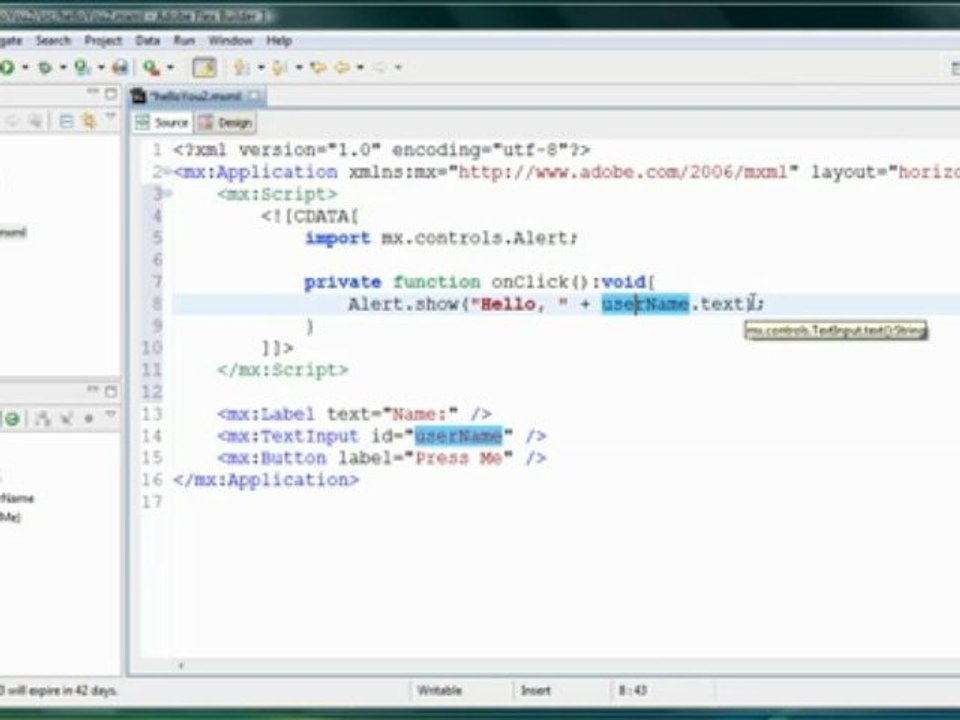Collapse the mx:Application fold on line 2

click(168, 171)
